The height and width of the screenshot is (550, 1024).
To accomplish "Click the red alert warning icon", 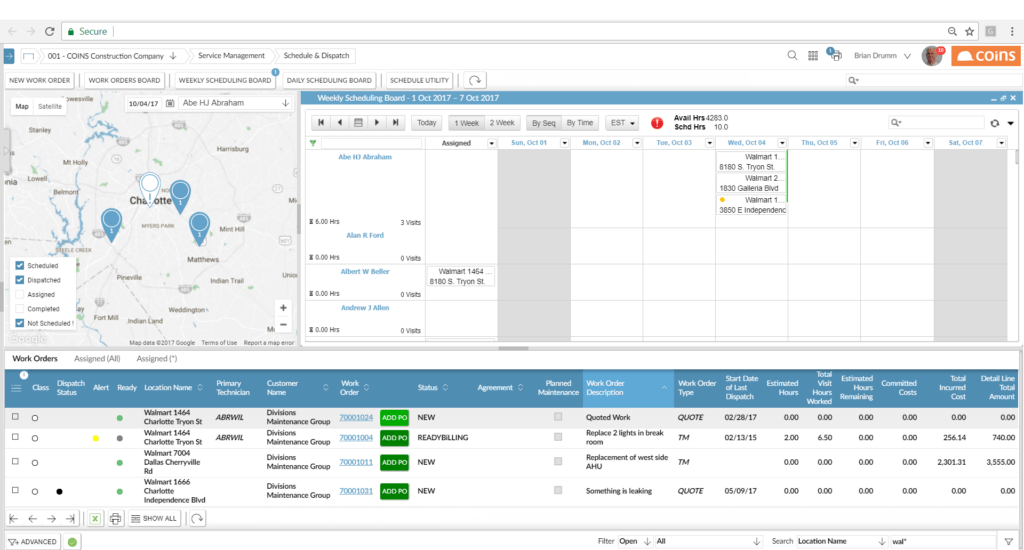I will 657,123.
